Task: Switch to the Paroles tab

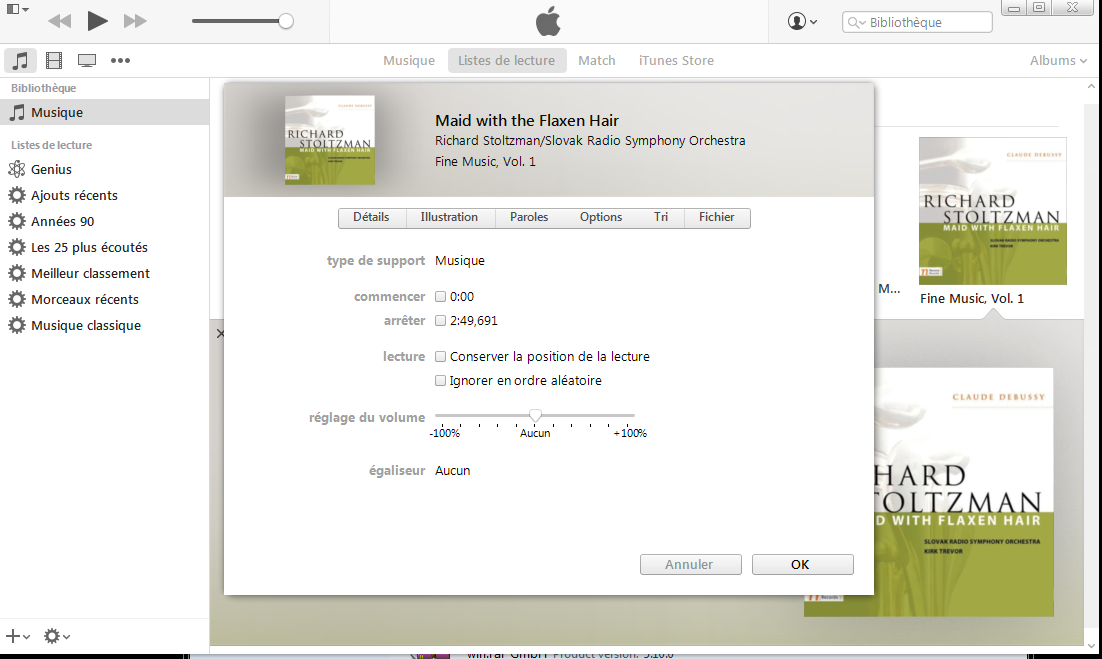Action: (x=529, y=218)
